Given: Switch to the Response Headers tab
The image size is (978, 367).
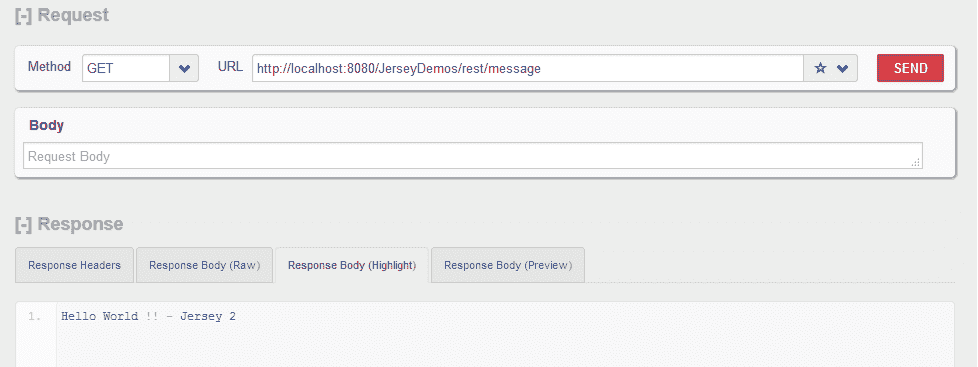Looking at the screenshot, I should 74,265.
